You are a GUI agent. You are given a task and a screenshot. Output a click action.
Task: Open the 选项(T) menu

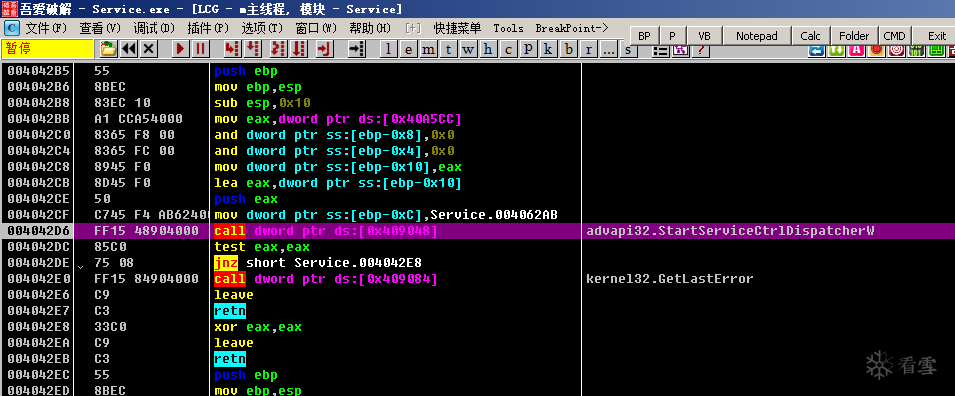pyautogui.click(x=263, y=29)
